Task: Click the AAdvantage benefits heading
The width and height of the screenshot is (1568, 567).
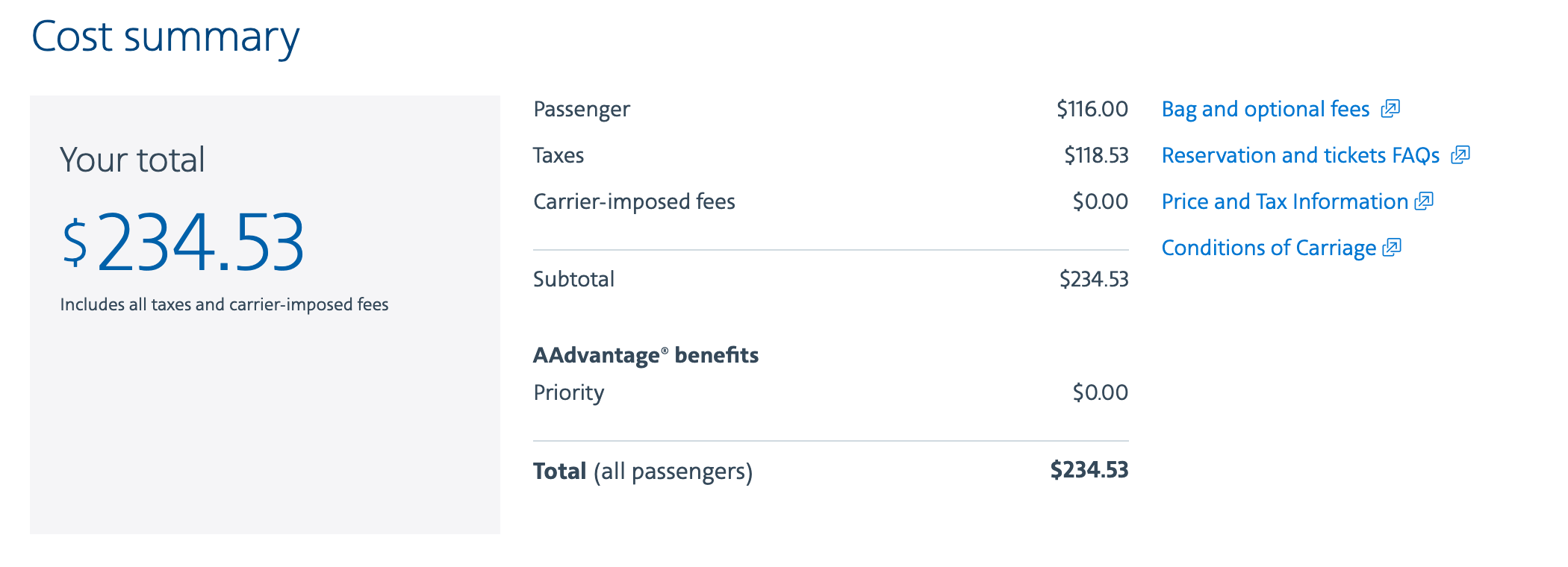Action: tap(645, 355)
